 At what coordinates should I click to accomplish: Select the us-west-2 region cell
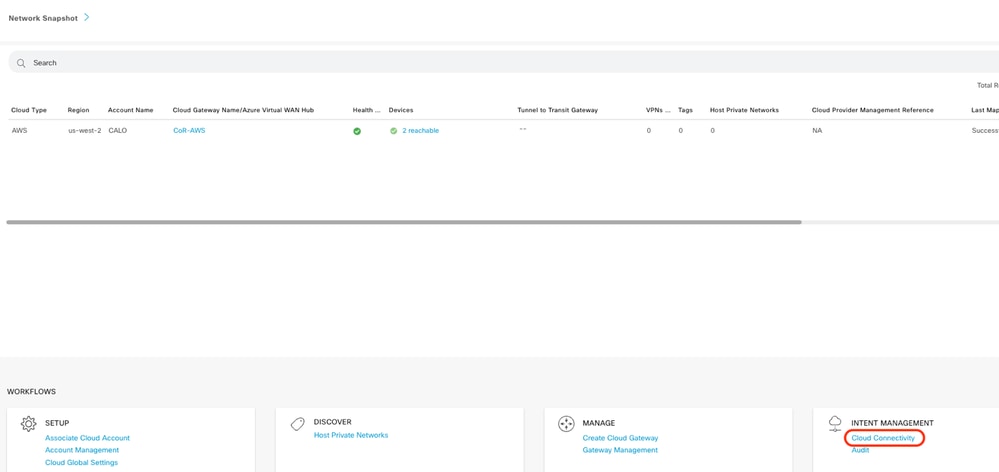[84, 131]
